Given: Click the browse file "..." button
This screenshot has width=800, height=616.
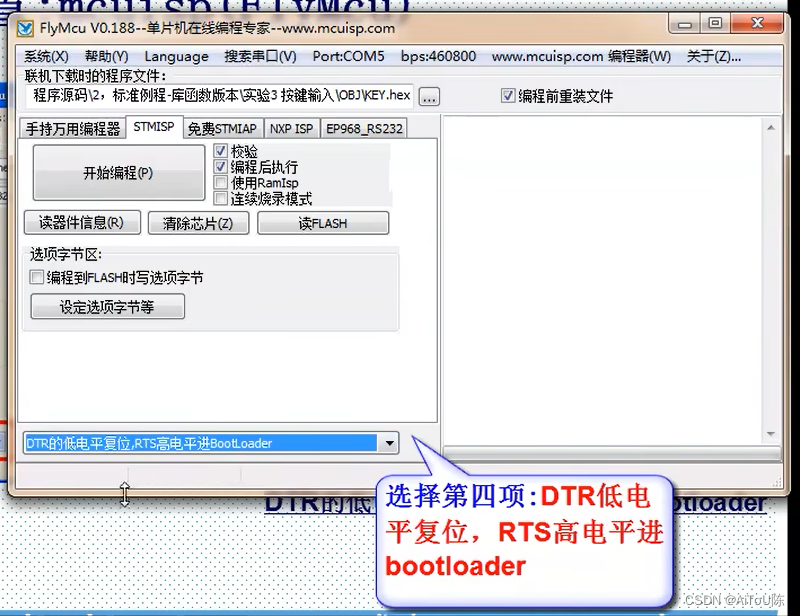Looking at the screenshot, I should 429,96.
